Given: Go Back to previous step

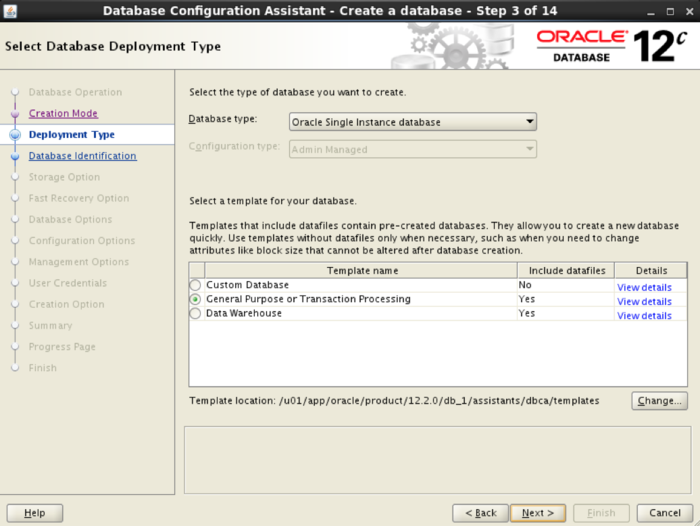Looking at the screenshot, I should coord(480,513).
